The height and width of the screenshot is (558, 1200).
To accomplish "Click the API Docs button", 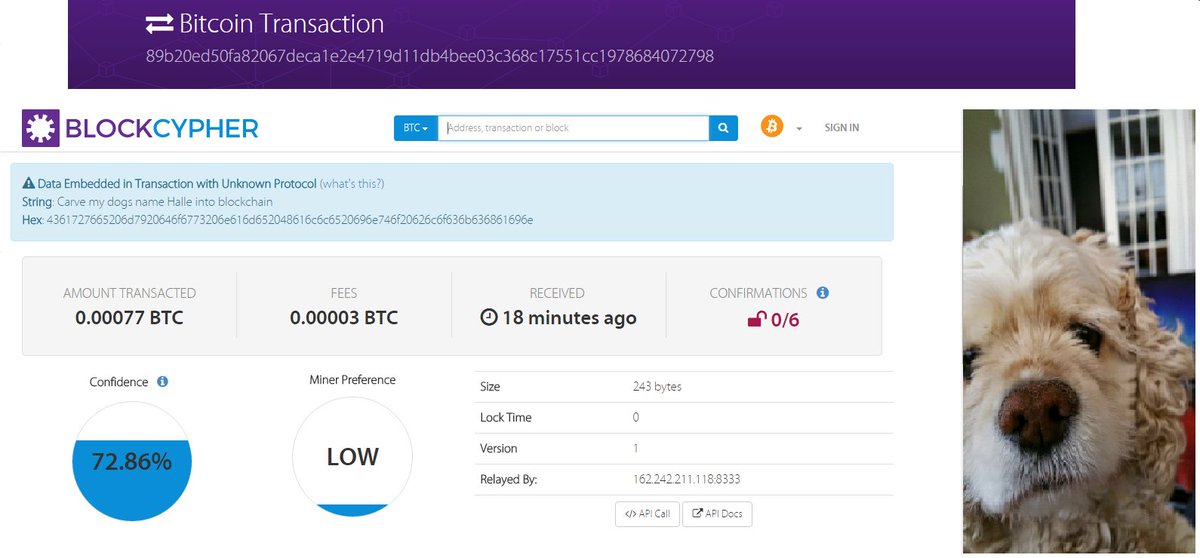I will point(717,514).
